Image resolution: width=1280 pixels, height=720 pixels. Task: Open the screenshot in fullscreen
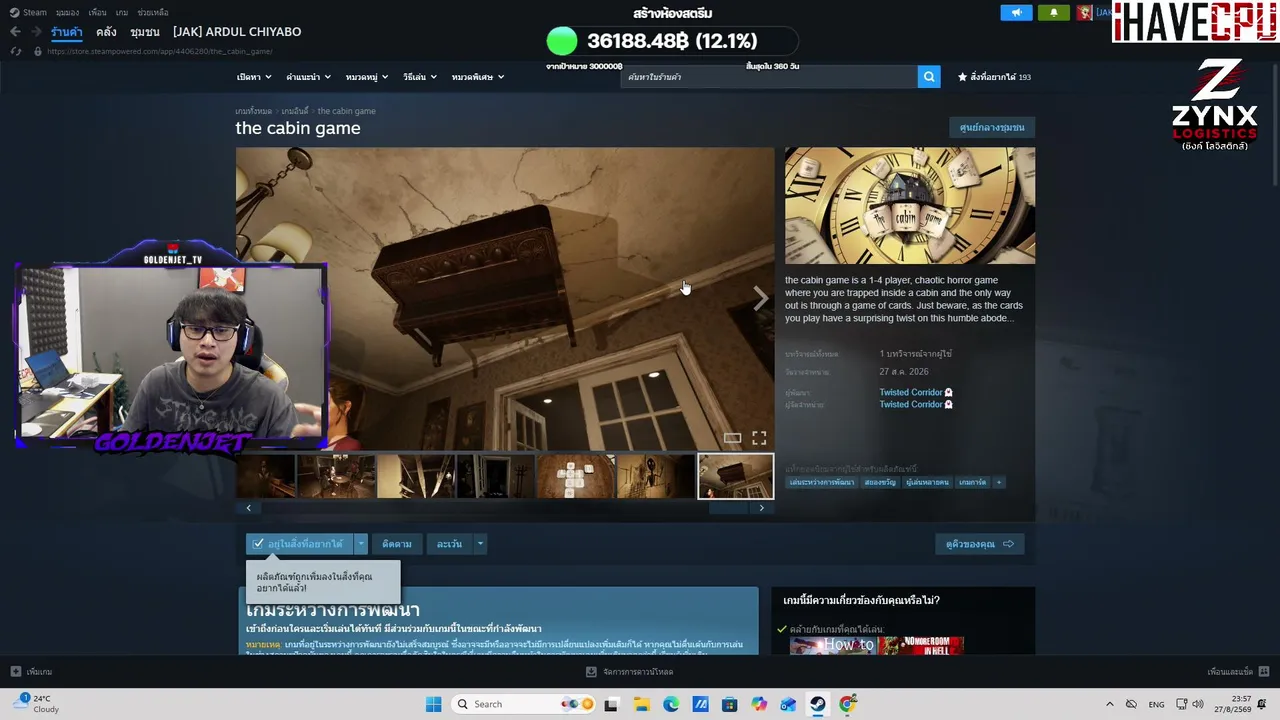[759, 438]
